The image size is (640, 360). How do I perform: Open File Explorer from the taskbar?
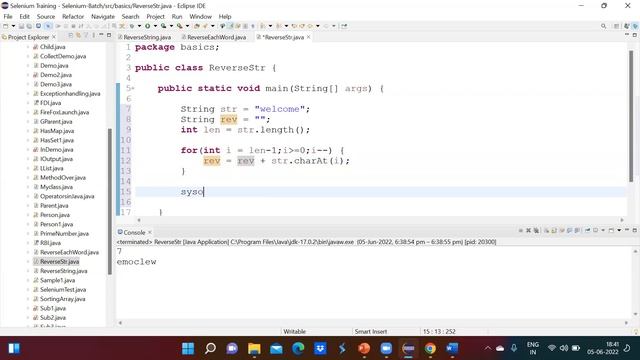(254, 348)
